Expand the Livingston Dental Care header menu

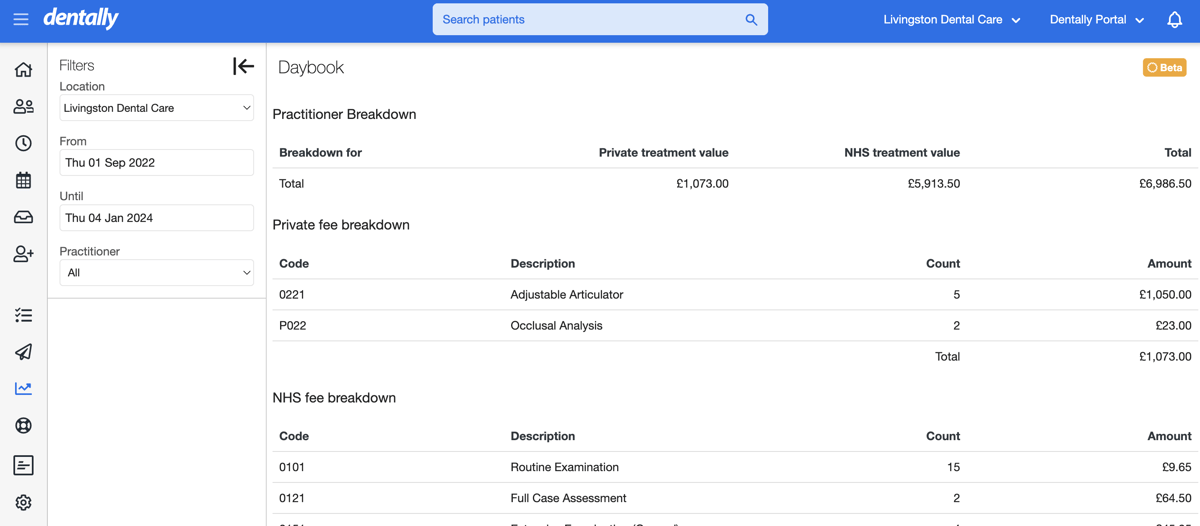[x=951, y=20]
